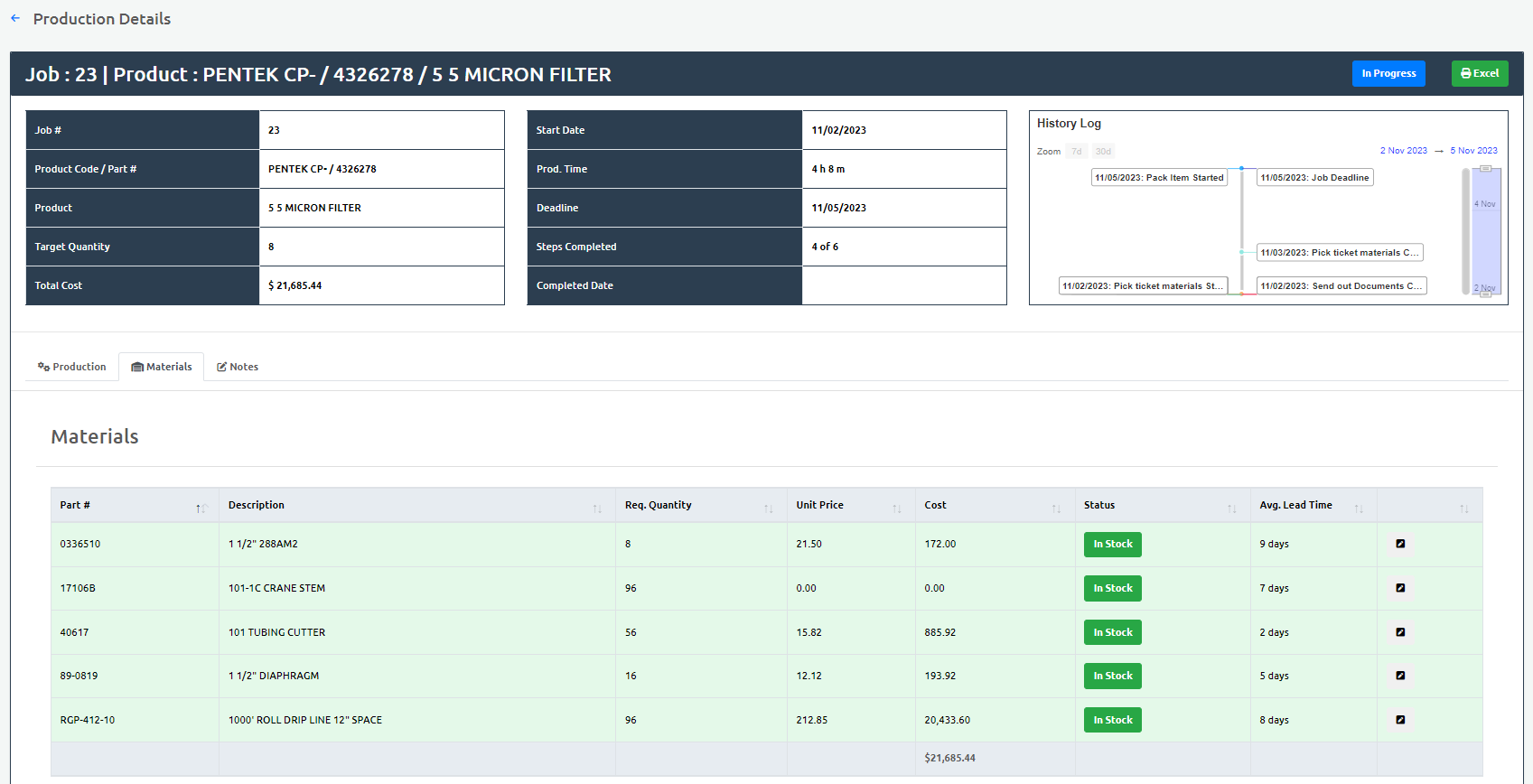Click the Steps Completed value 4 of 6

click(x=825, y=247)
